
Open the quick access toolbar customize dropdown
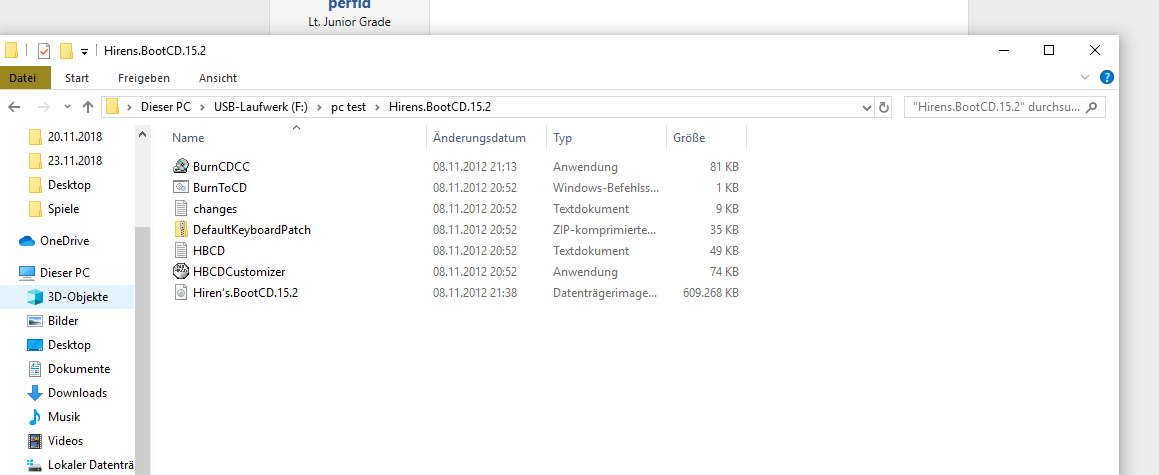(x=84, y=52)
